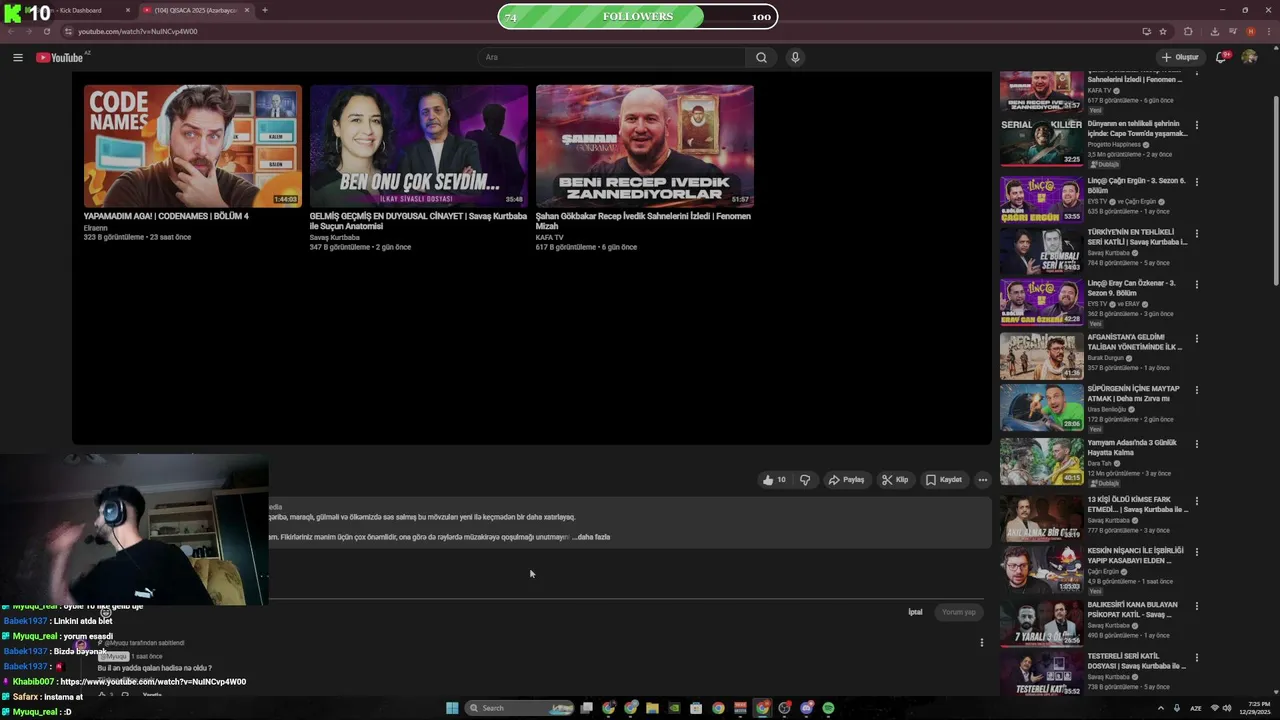Screen dimensions: 1280x720
Task: Click title GELMİŞ GEÇMİŞ EN DUYGUSAL CİNAYET
Action: pyautogui.click(x=418, y=221)
